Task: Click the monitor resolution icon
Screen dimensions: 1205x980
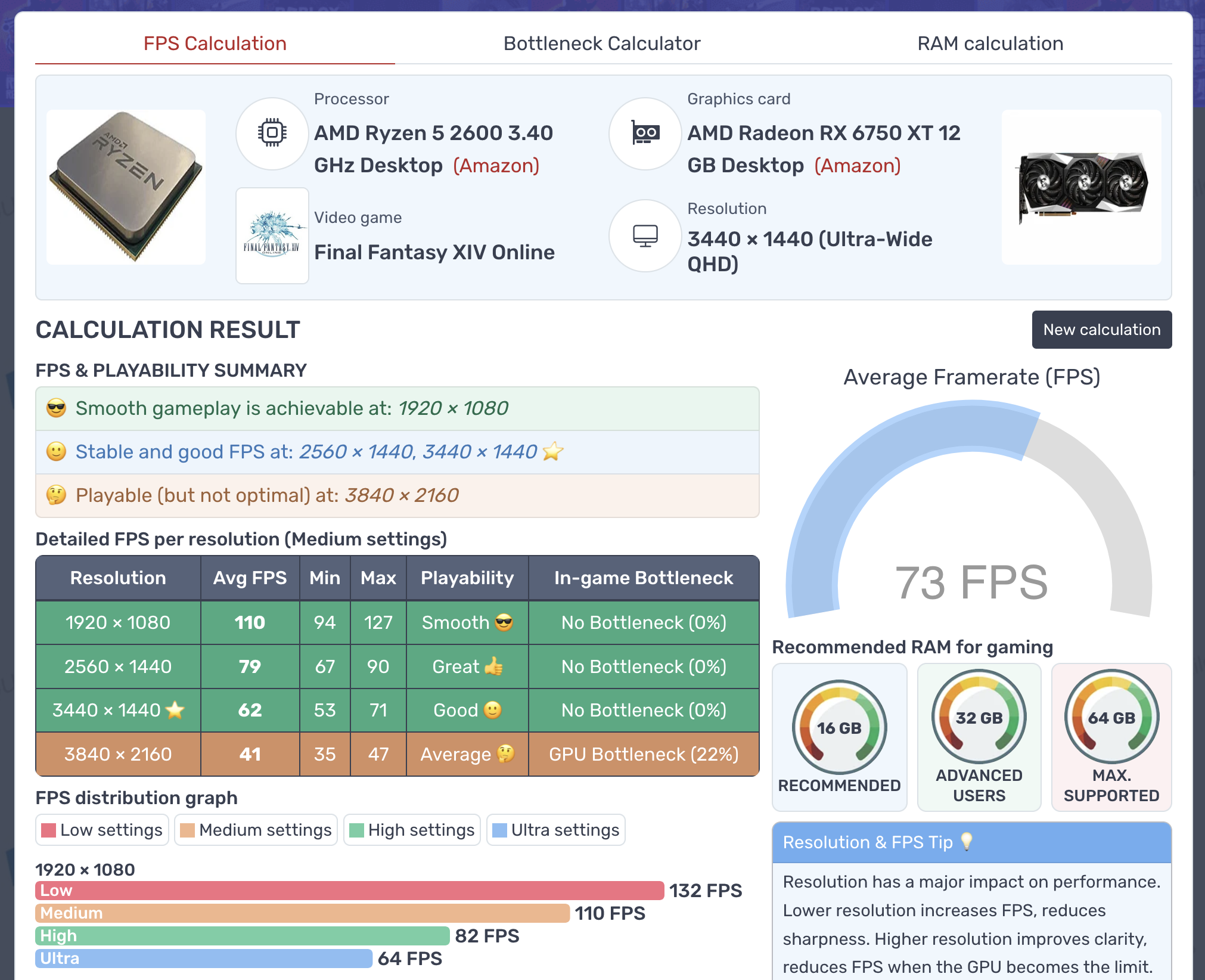Action: pyautogui.click(x=645, y=236)
